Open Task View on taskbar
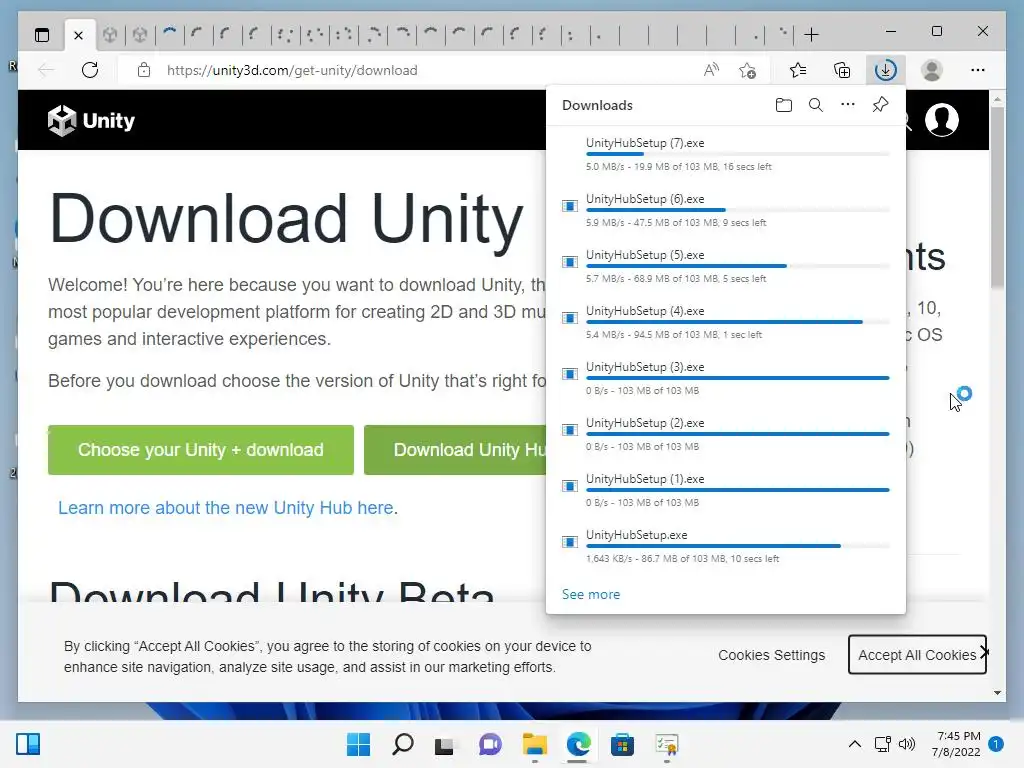 (x=444, y=744)
